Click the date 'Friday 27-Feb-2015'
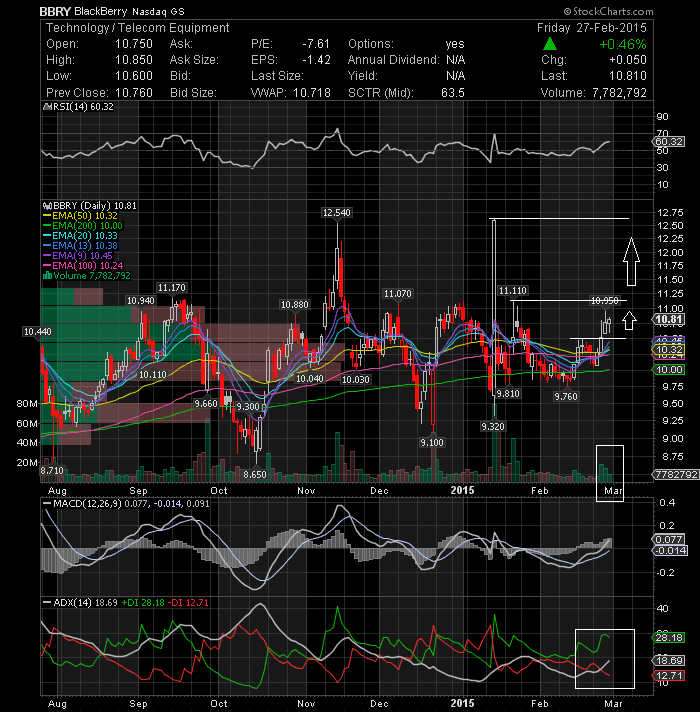The height and width of the screenshot is (712, 700). [592, 28]
